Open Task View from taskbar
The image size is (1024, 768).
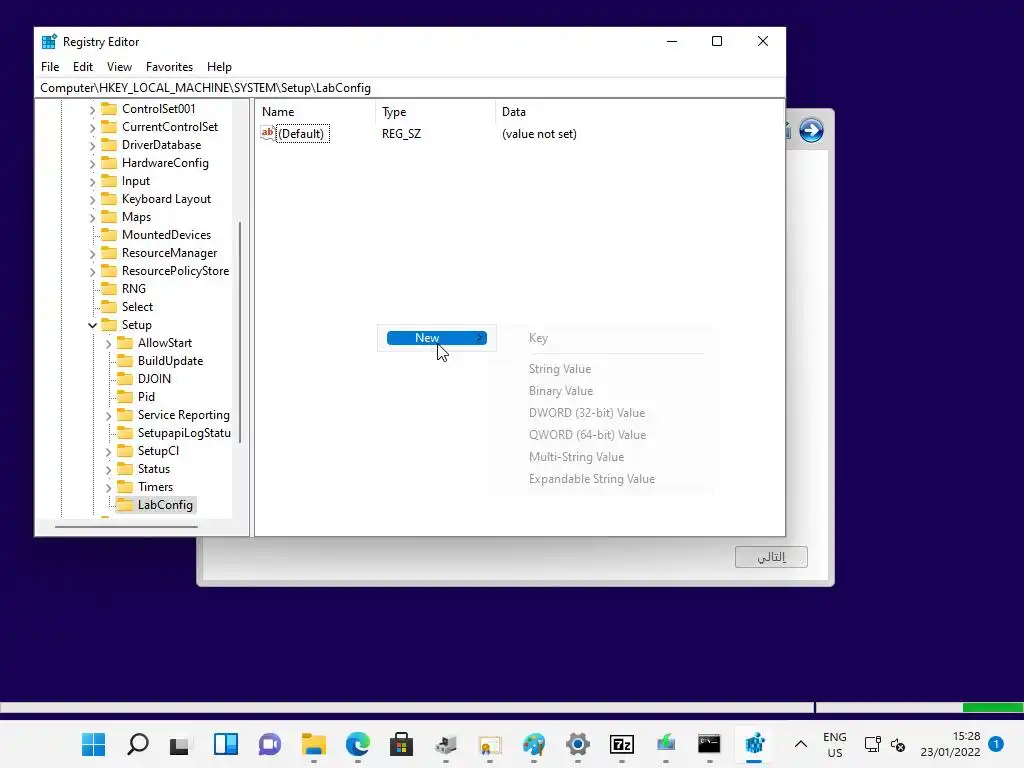(180, 745)
